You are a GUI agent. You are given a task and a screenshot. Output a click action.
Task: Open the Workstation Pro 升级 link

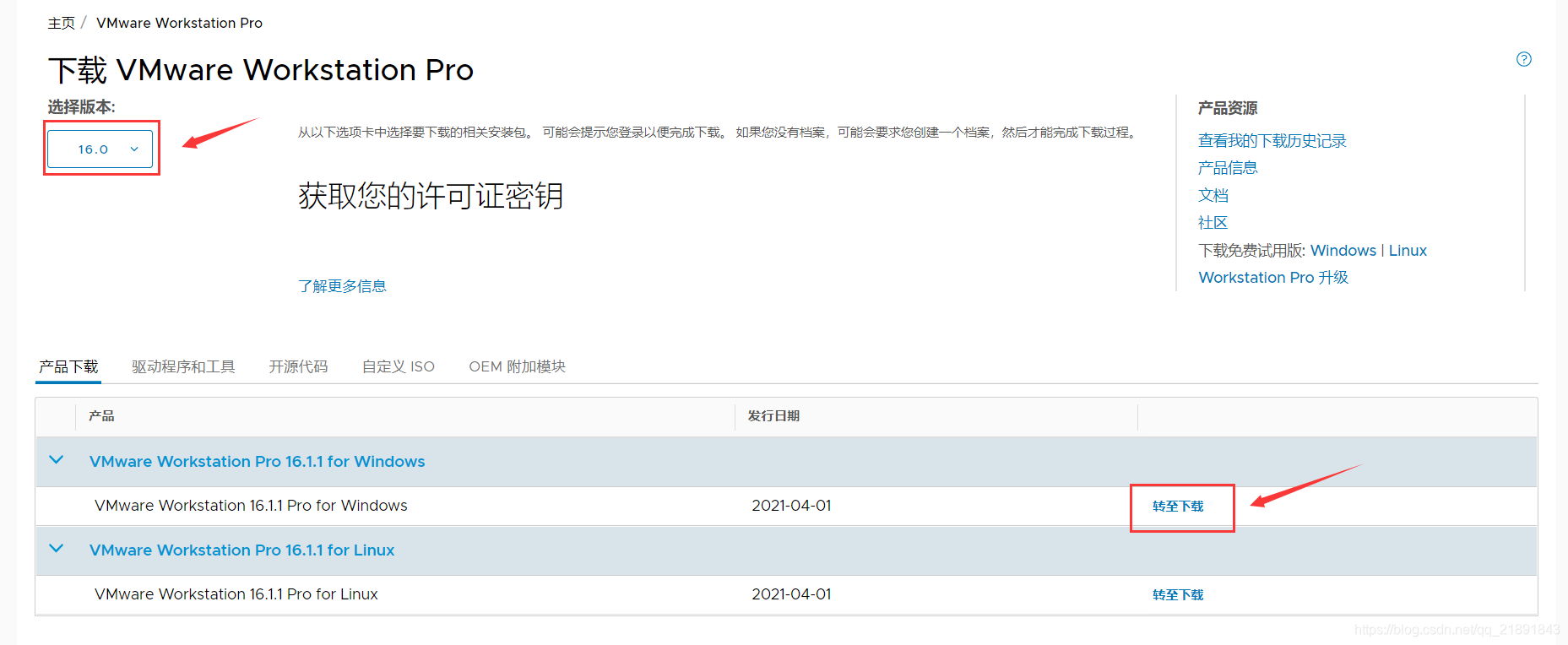1273,278
